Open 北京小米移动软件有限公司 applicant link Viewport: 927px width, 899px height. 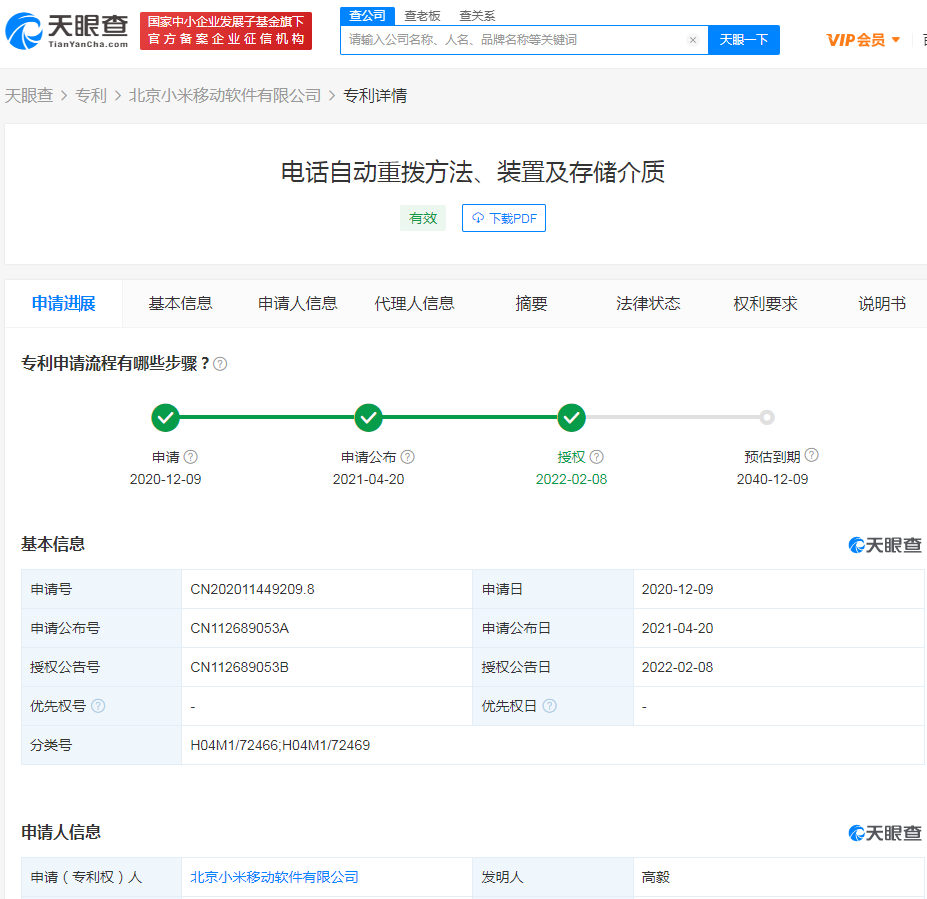[274, 877]
